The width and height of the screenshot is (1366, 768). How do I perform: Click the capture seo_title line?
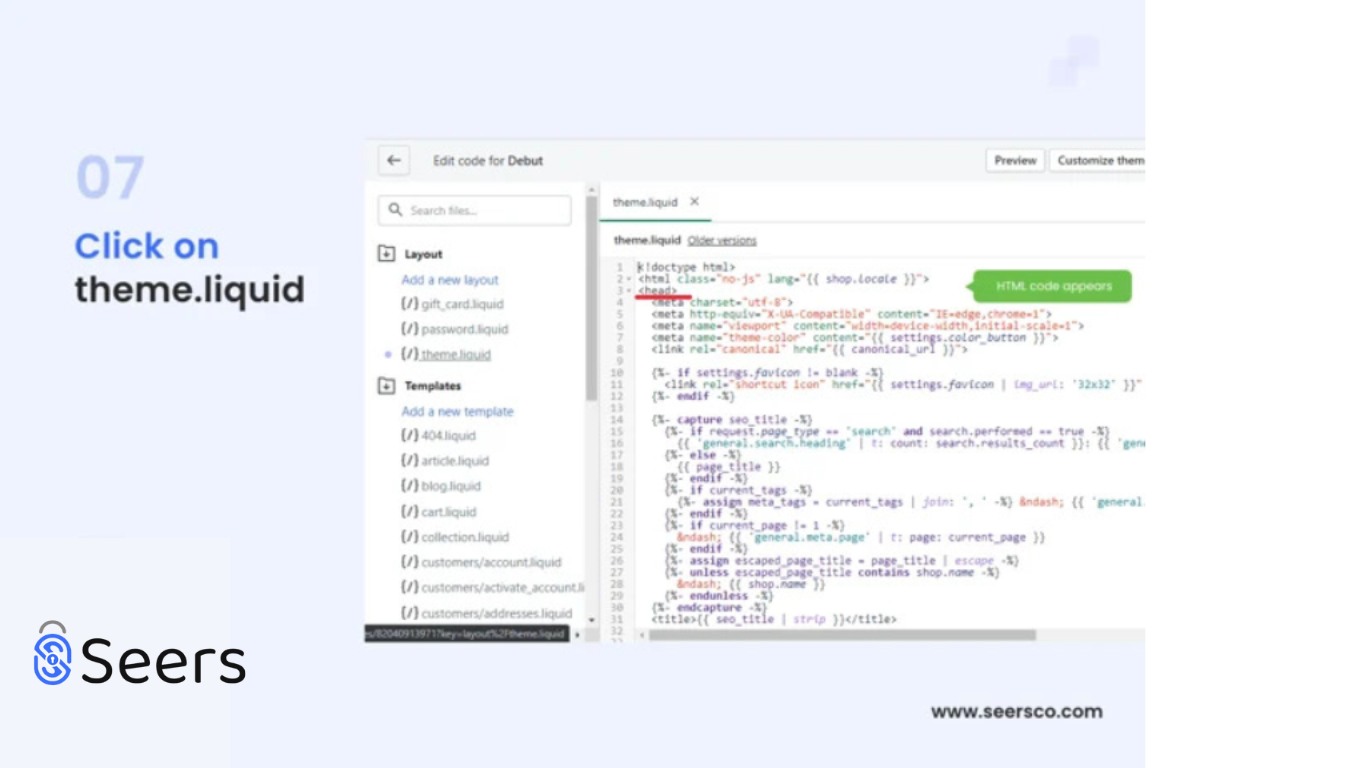pos(732,420)
